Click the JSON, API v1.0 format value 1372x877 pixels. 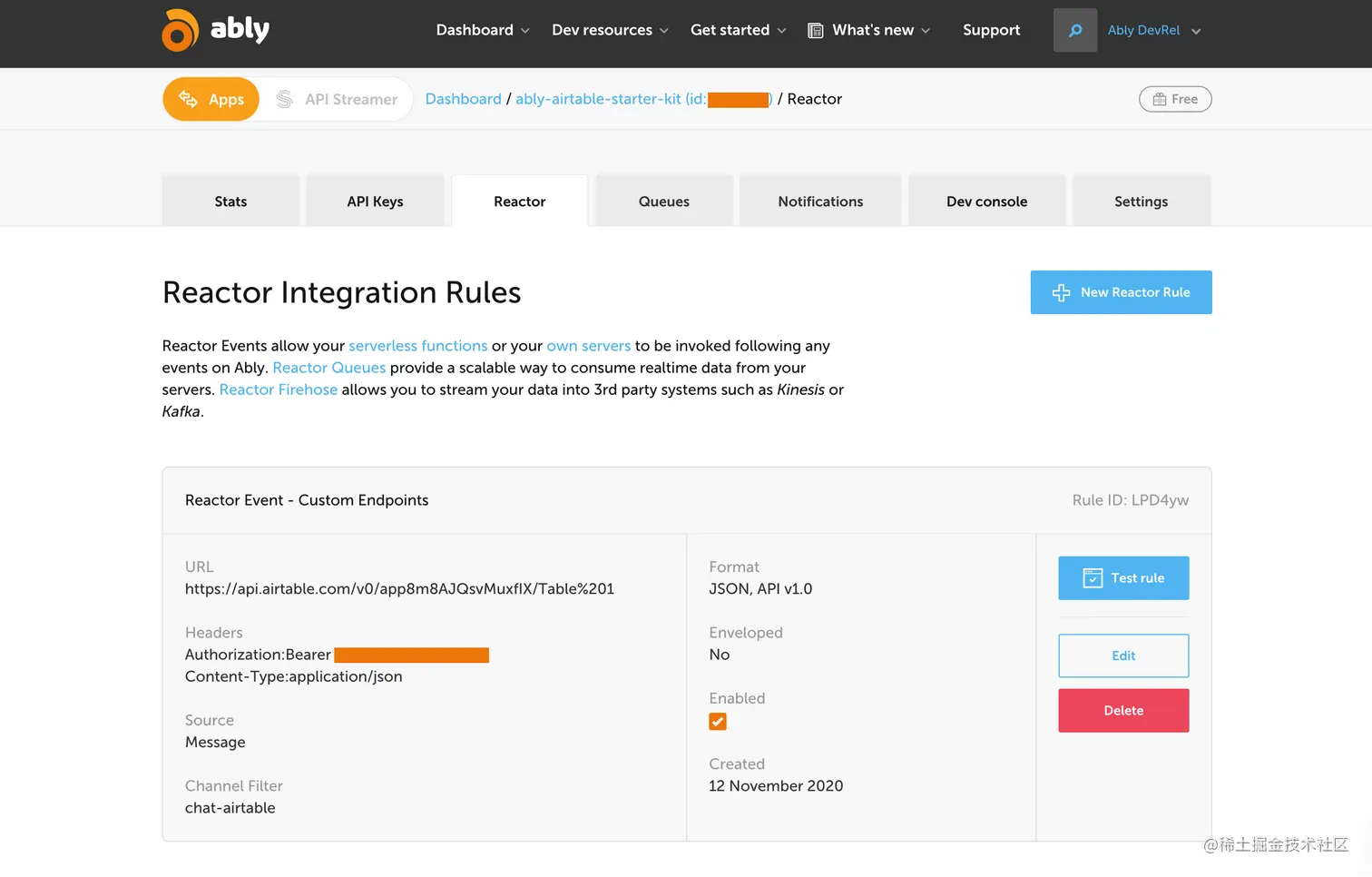760,589
